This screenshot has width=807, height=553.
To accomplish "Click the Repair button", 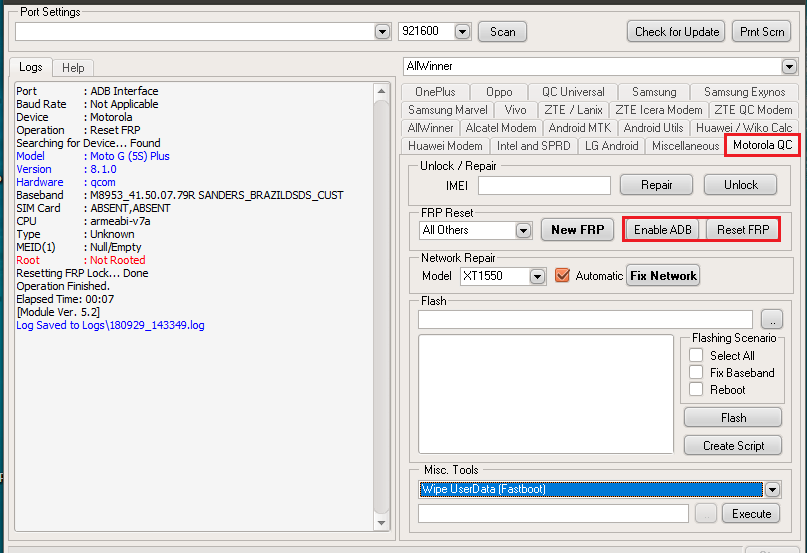I will [x=656, y=185].
